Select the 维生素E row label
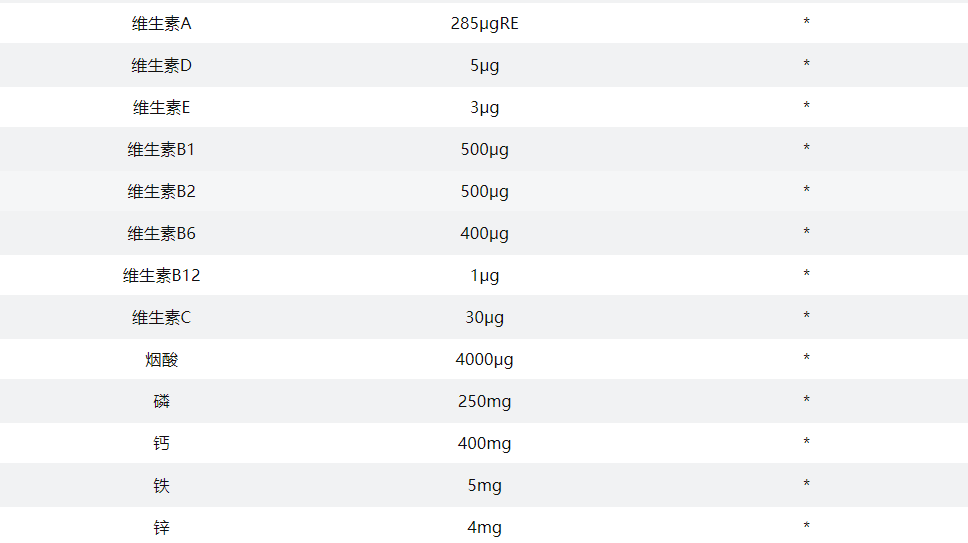Image resolution: width=968 pixels, height=543 pixels. click(x=161, y=107)
